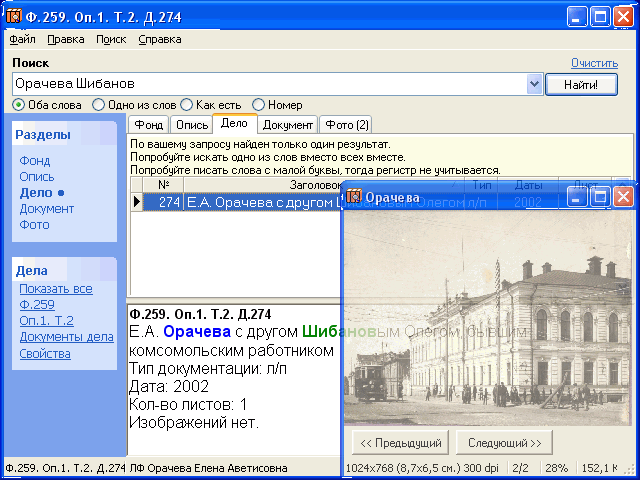Select the Как есть search mode
The height and width of the screenshot is (480, 640).
tap(186, 105)
